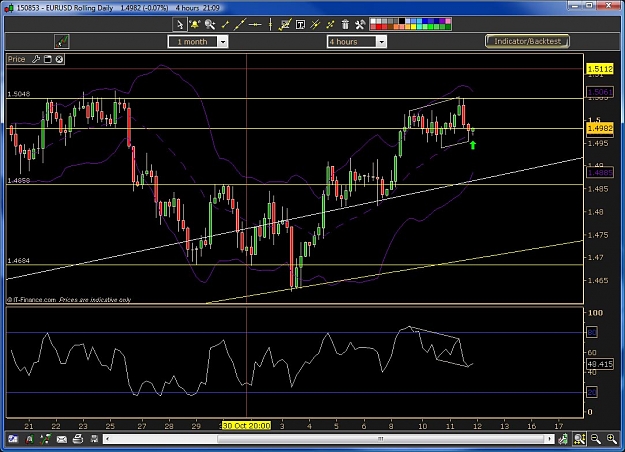625x452 pixels.
Task: Click the 1.4858 horizontal line label
Action: [x=19, y=181]
